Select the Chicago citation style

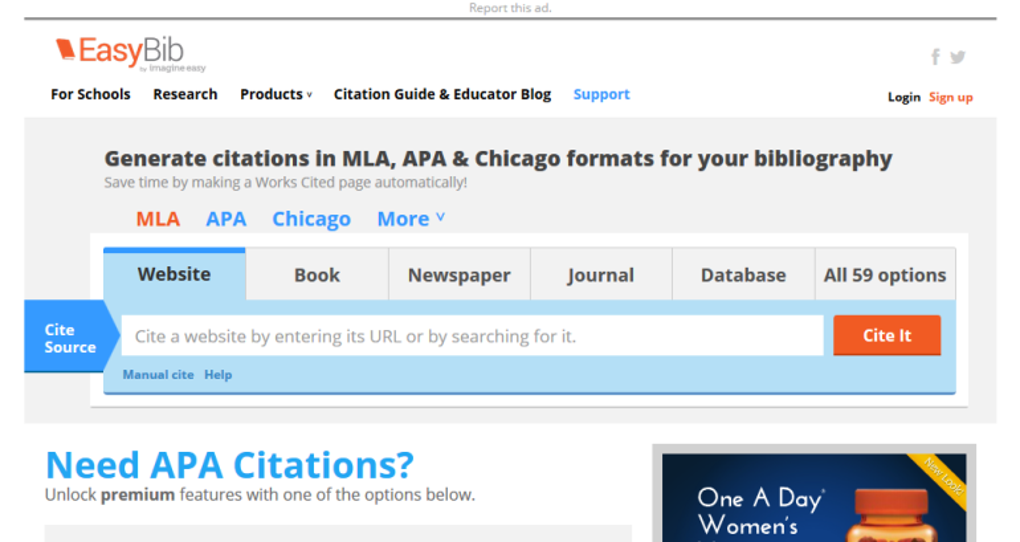click(x=311, y=219)
